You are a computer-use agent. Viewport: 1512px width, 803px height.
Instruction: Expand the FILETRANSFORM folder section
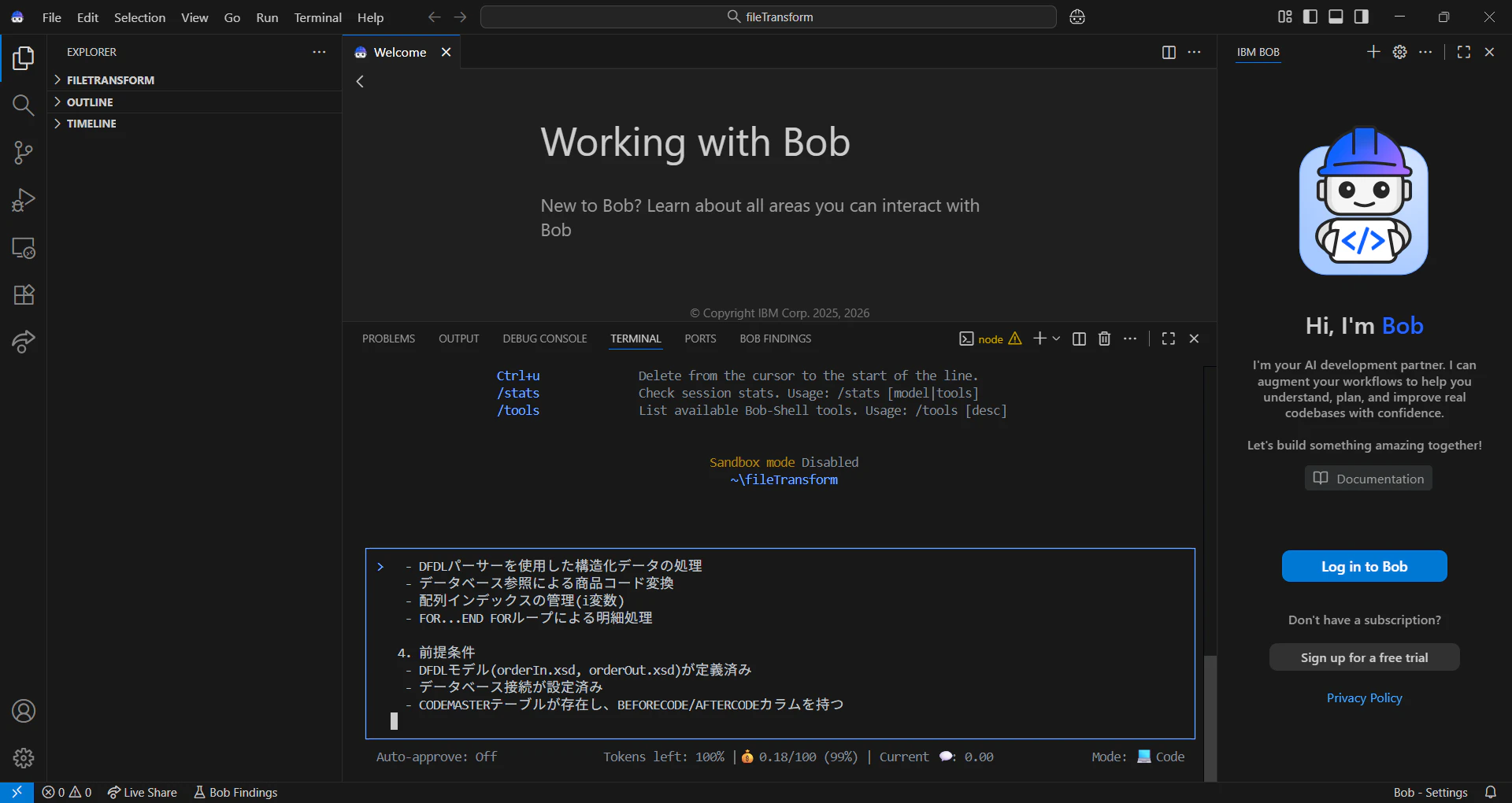195,80
